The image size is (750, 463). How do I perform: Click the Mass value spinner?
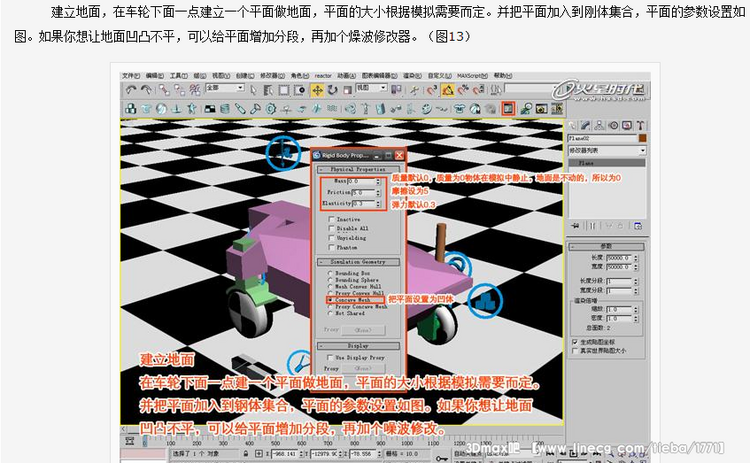click(x=378, y=182)
